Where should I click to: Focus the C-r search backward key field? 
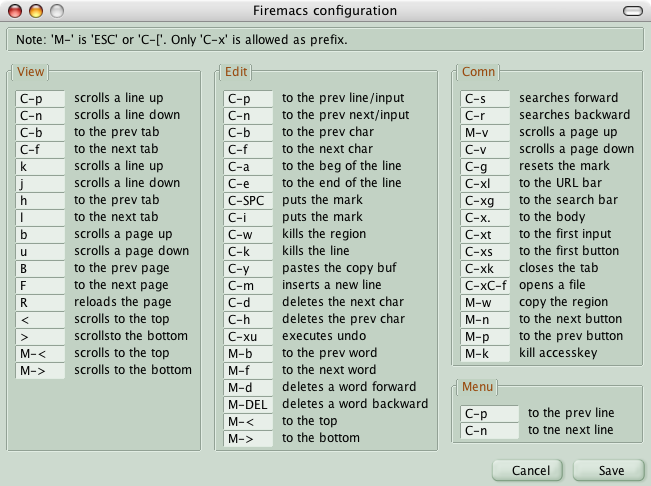click(485, 116)
